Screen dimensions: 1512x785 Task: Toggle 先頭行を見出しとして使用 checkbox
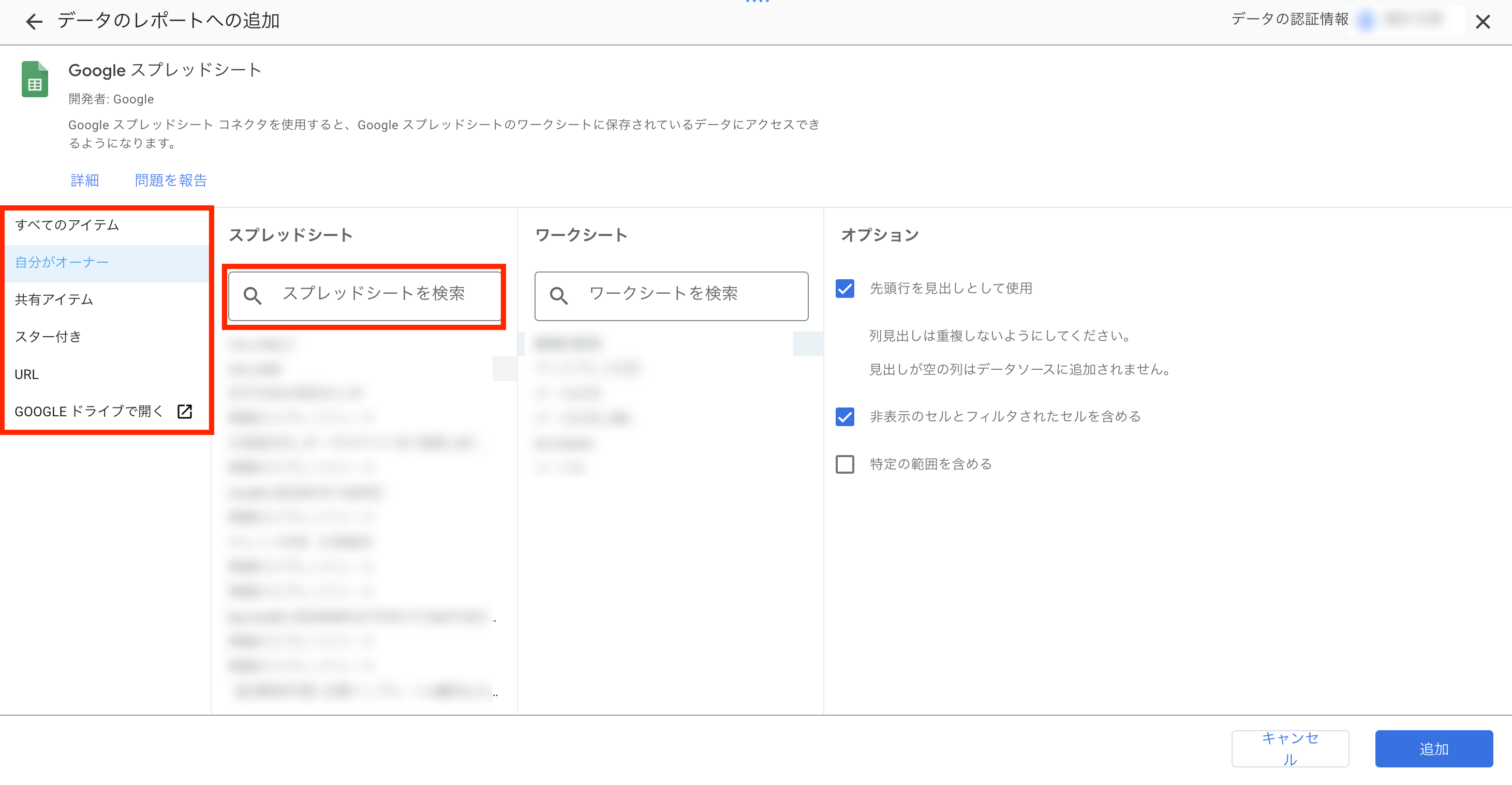pyautogui.click(x=844, y=288)
